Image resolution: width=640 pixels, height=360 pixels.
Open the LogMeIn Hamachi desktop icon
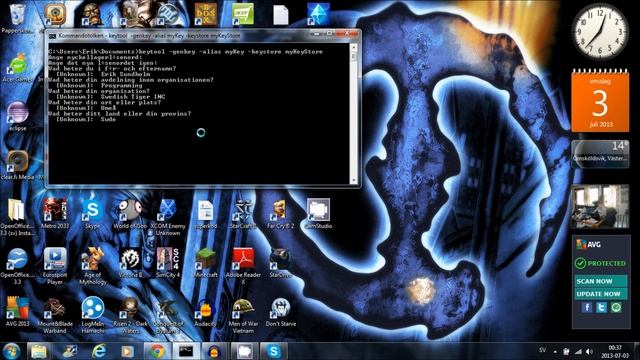[93, 315]
